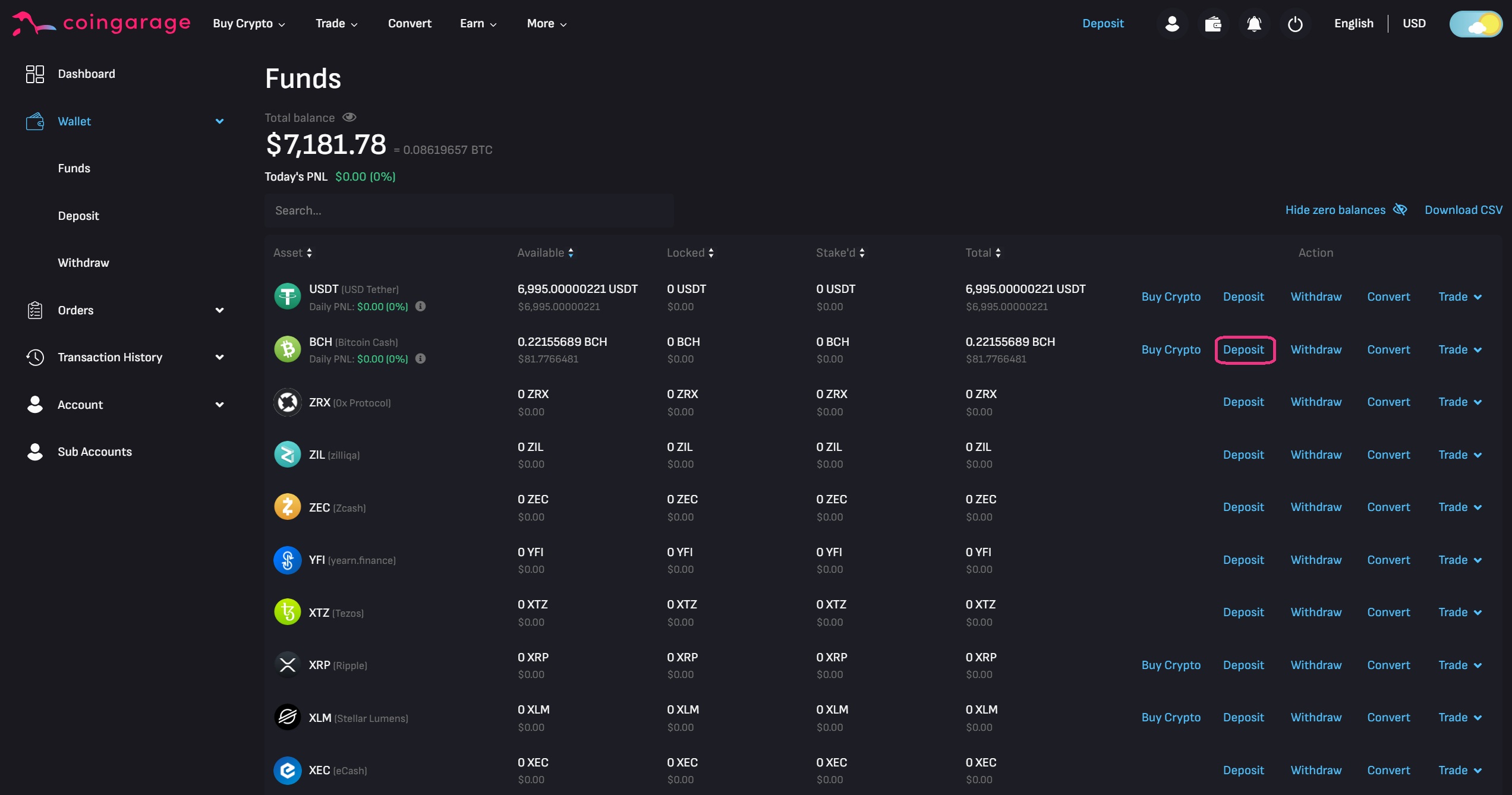Toggle total balance visibility eye icon
This screenshot has width=1512, height=795.
tap(349, 117)
